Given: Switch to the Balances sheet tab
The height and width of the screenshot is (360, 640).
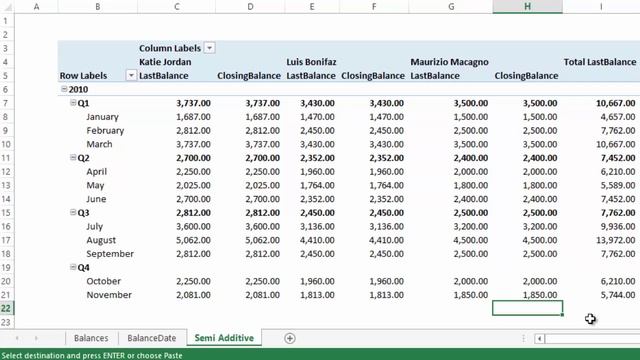Looking at the screenshot, I should point(91,338).
